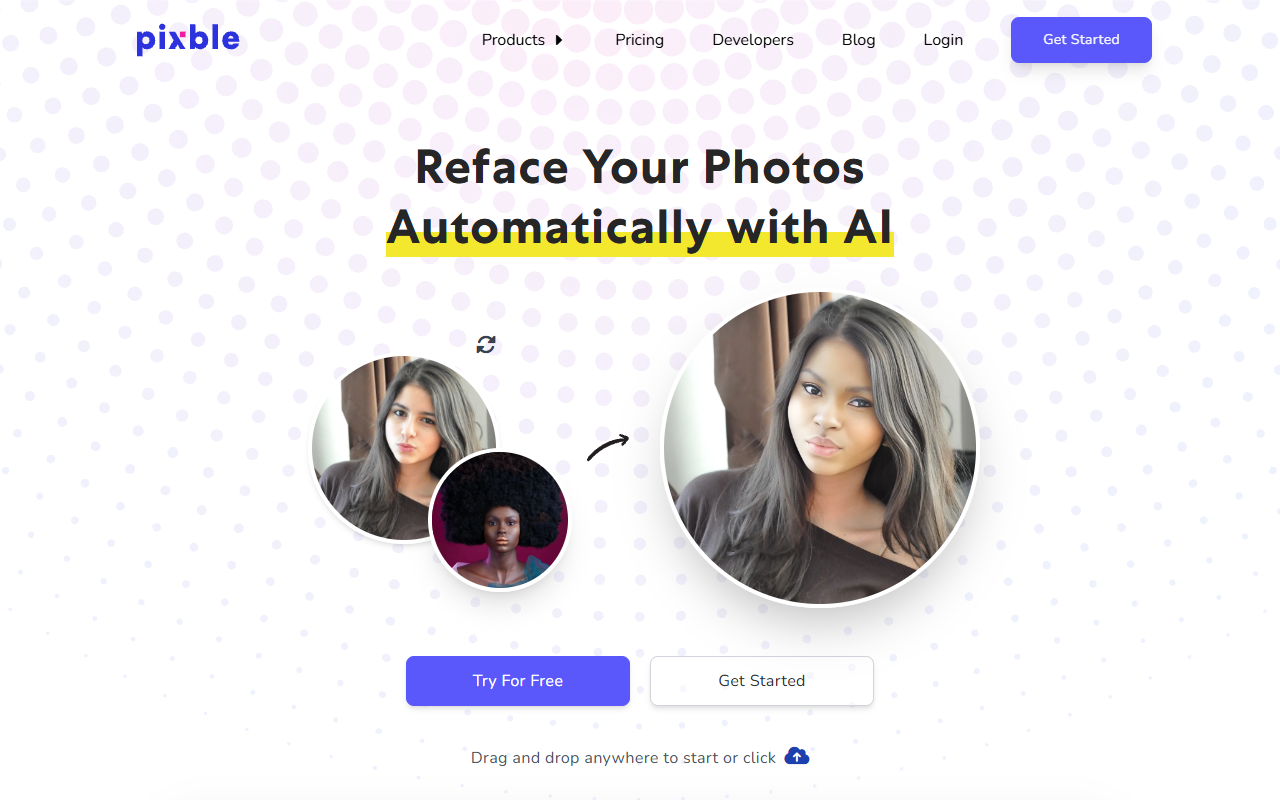Screen dimensions: 1280x800
Task: Click the outlined Get Started button
Action: [x=762, y=681]
